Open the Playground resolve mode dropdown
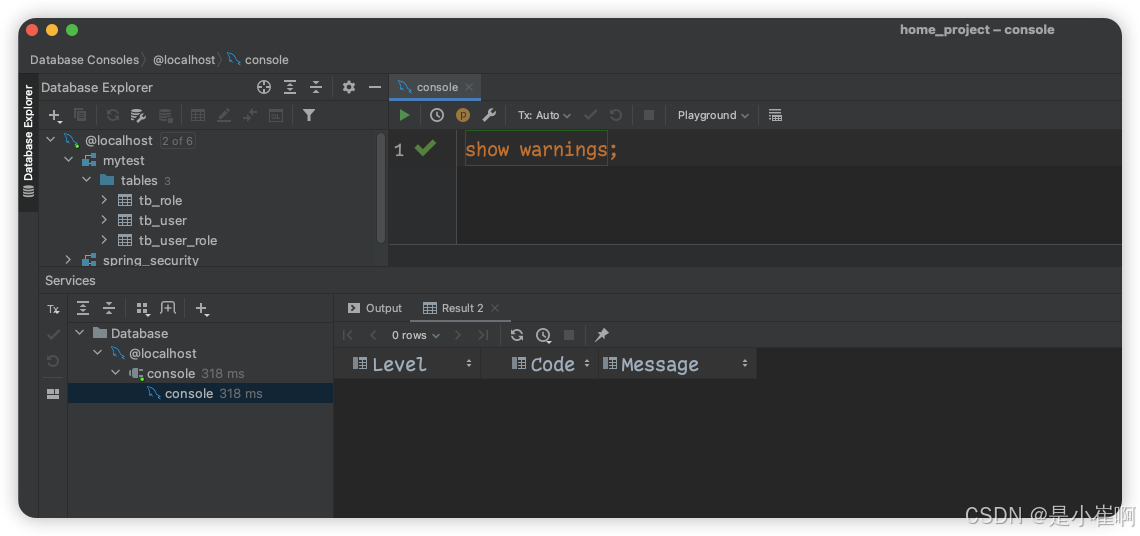 tap(713, 115)
